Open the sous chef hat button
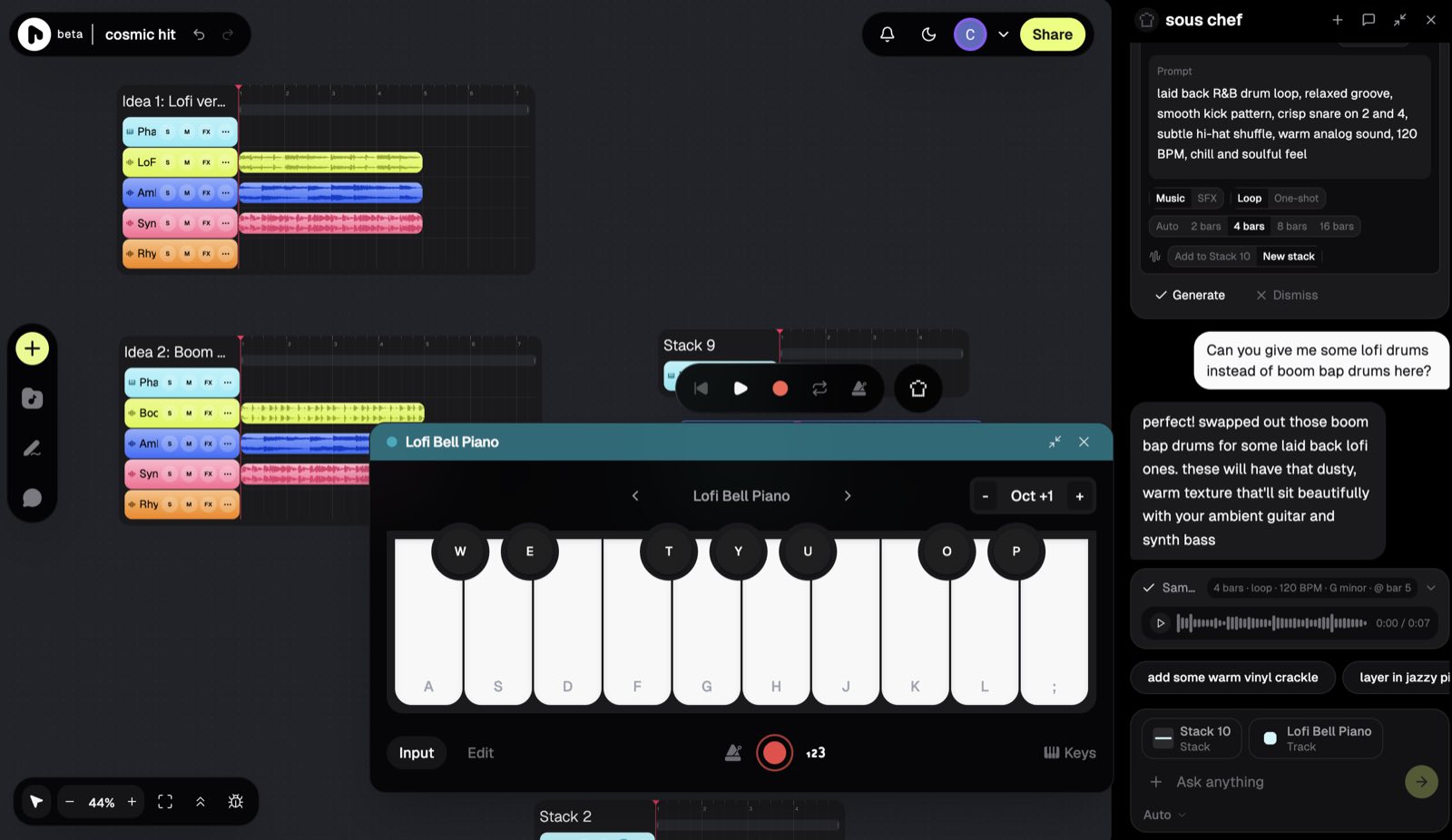 tap(918, 388)
